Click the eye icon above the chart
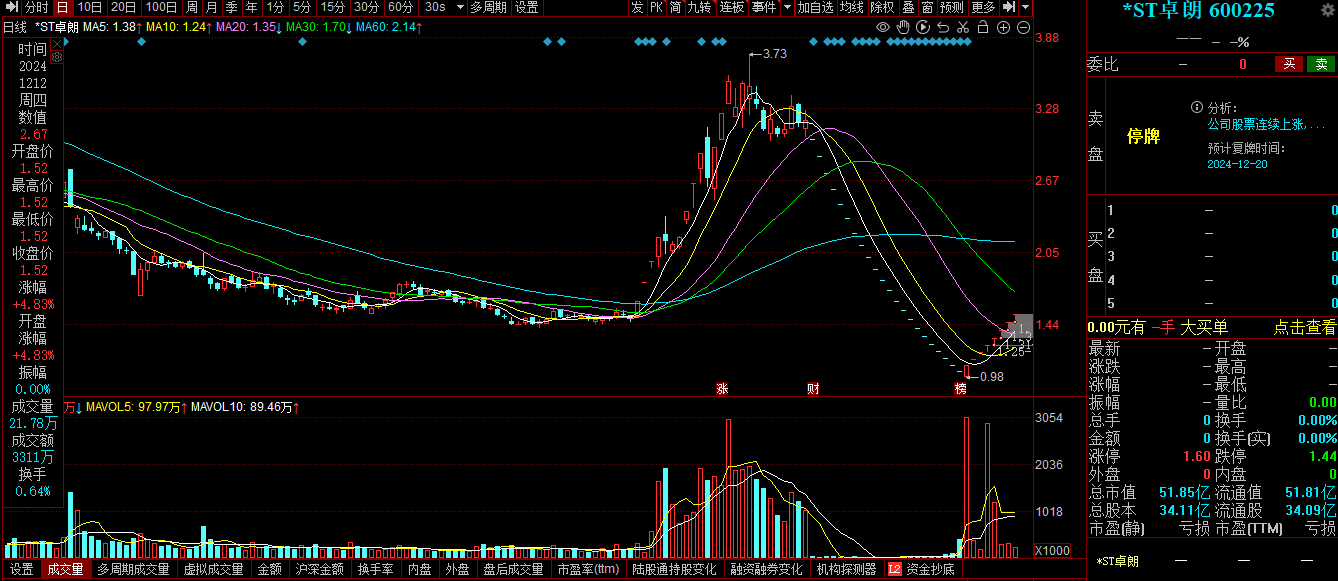 (882, 27)
